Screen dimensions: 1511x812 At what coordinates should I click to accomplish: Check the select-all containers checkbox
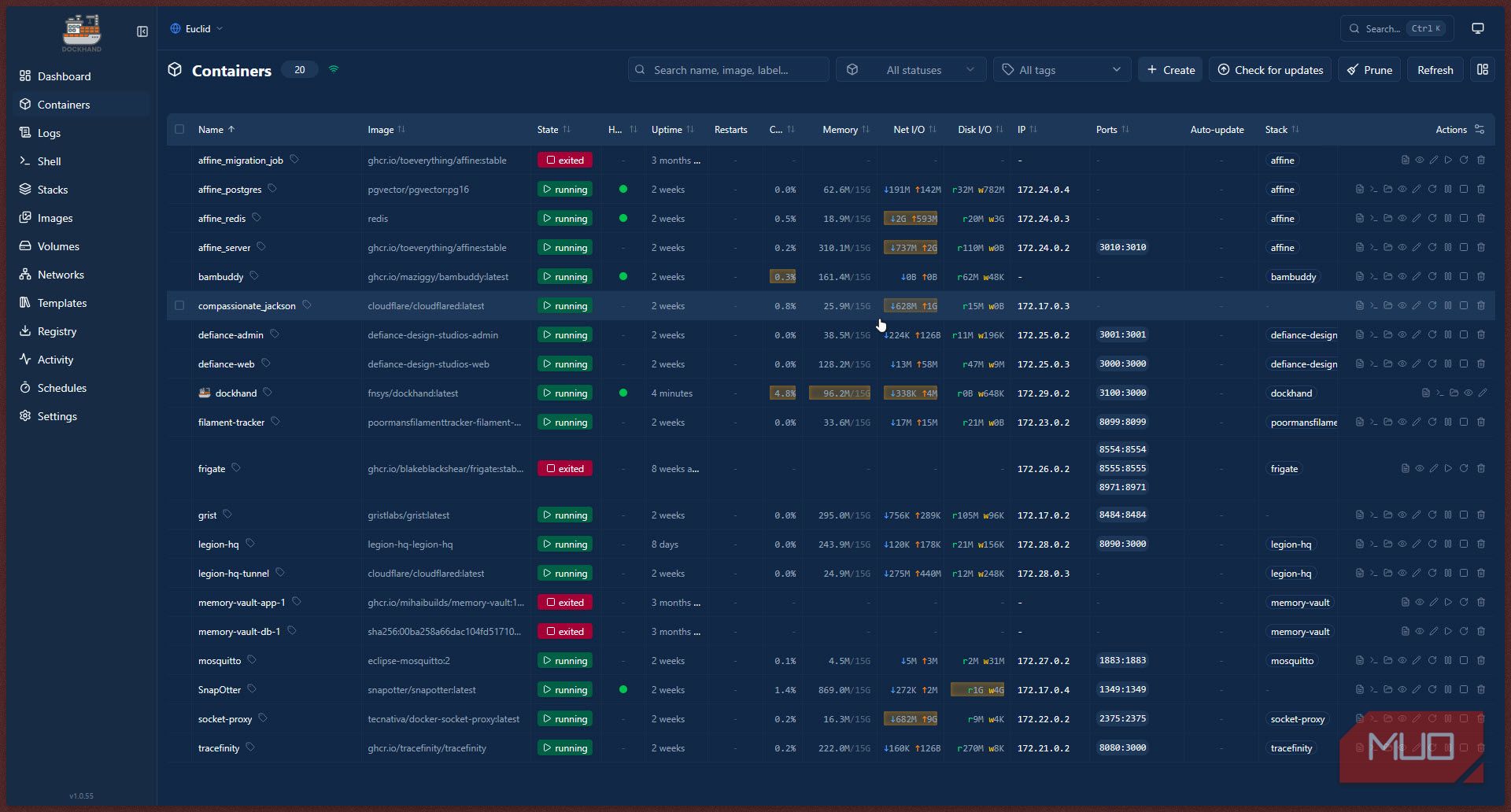(179, 129)
